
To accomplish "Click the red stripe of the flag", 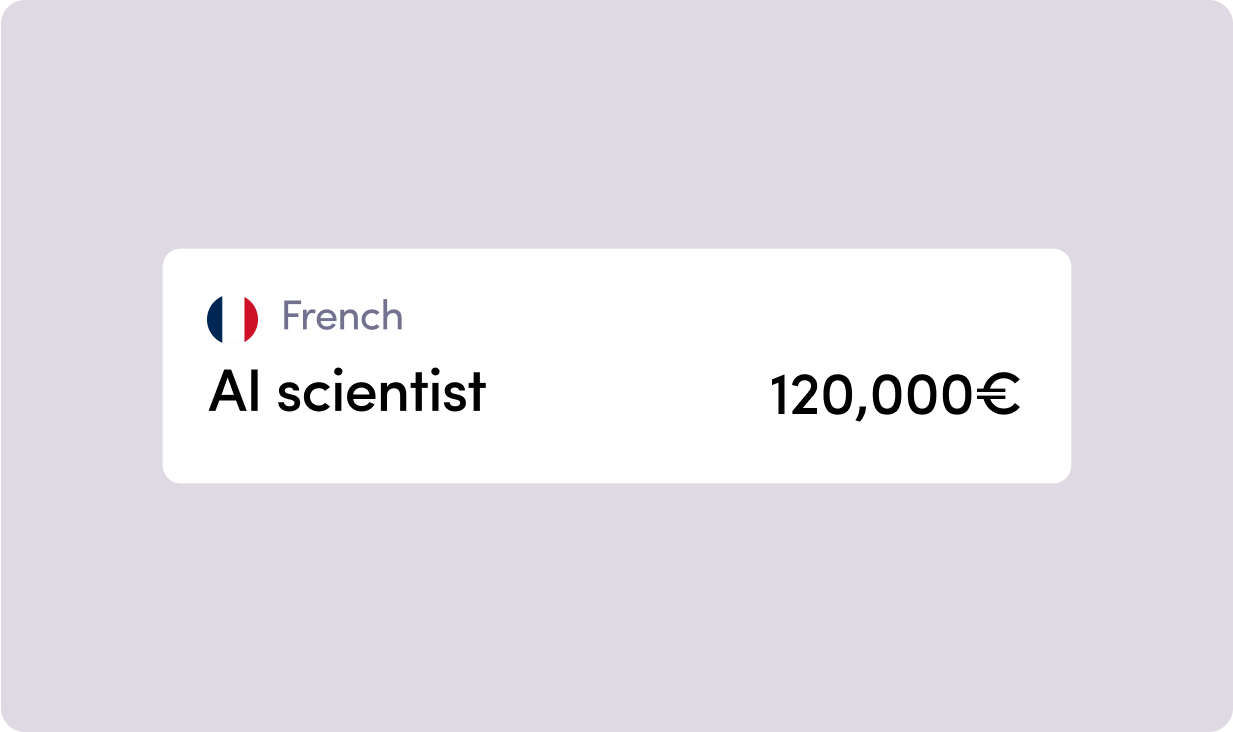I will pyautogui.click(x=250, y=319).
